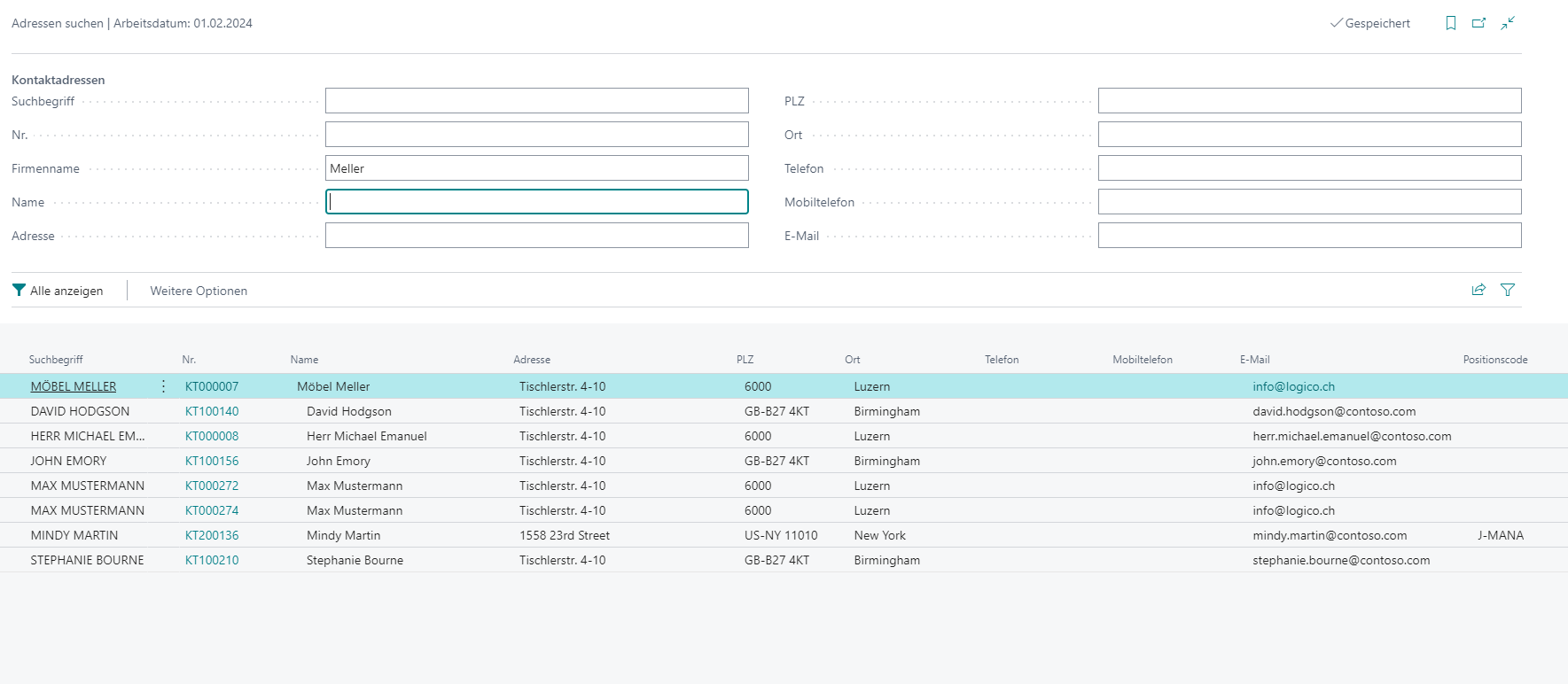Open Weitere Optionen menu

pyautogui.click(x=199, y=291)
